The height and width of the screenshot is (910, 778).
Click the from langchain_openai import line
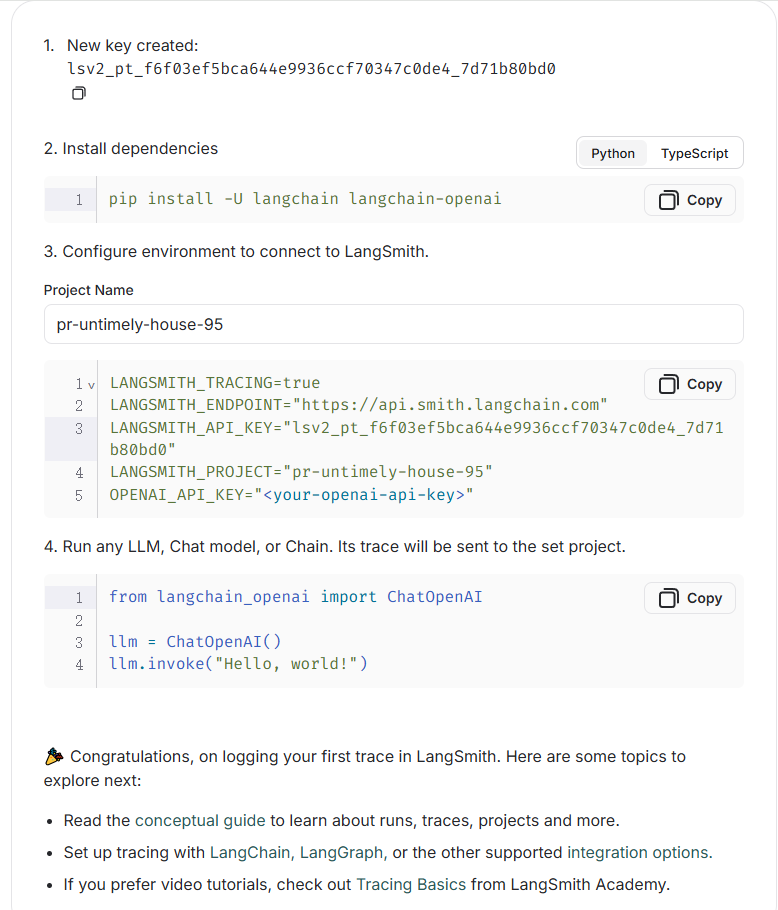tap(296, 597)
